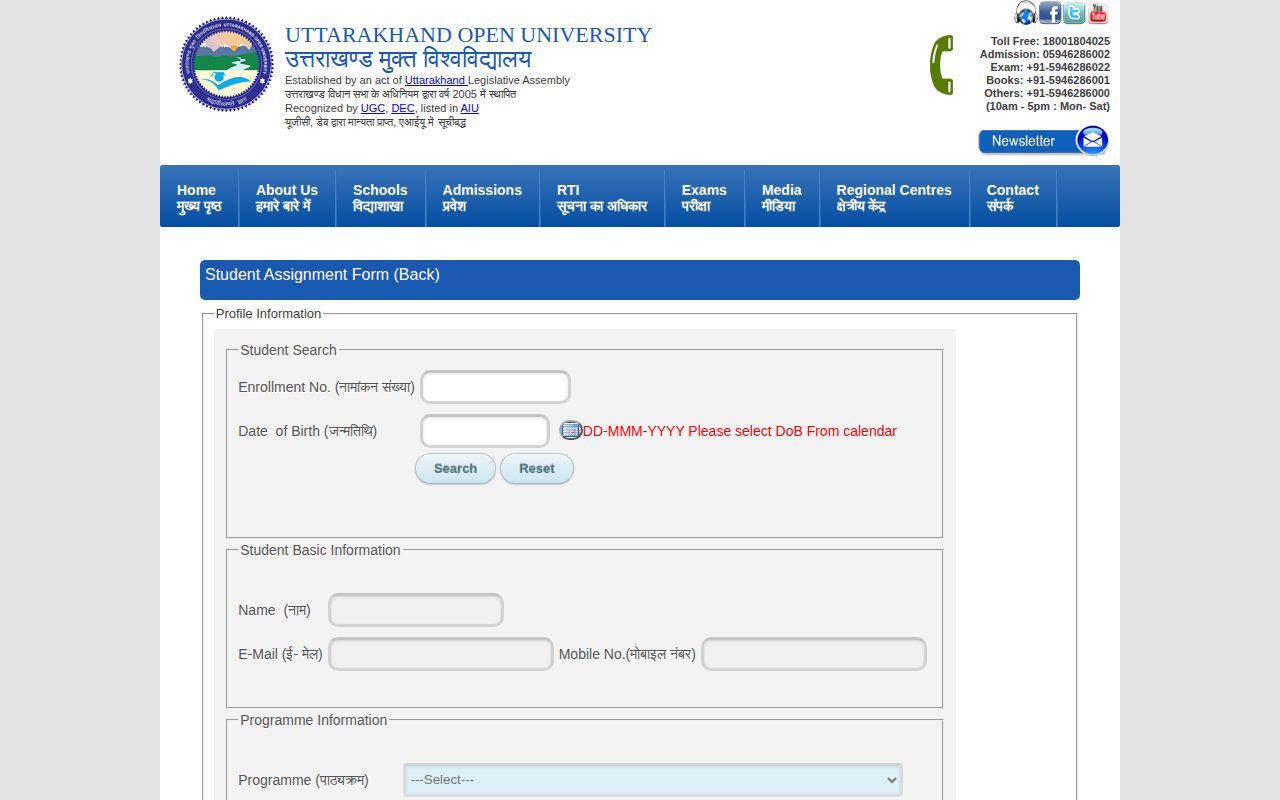Open the date of birth calendar icon
The image size is (1280, 800).
(570, 431)
